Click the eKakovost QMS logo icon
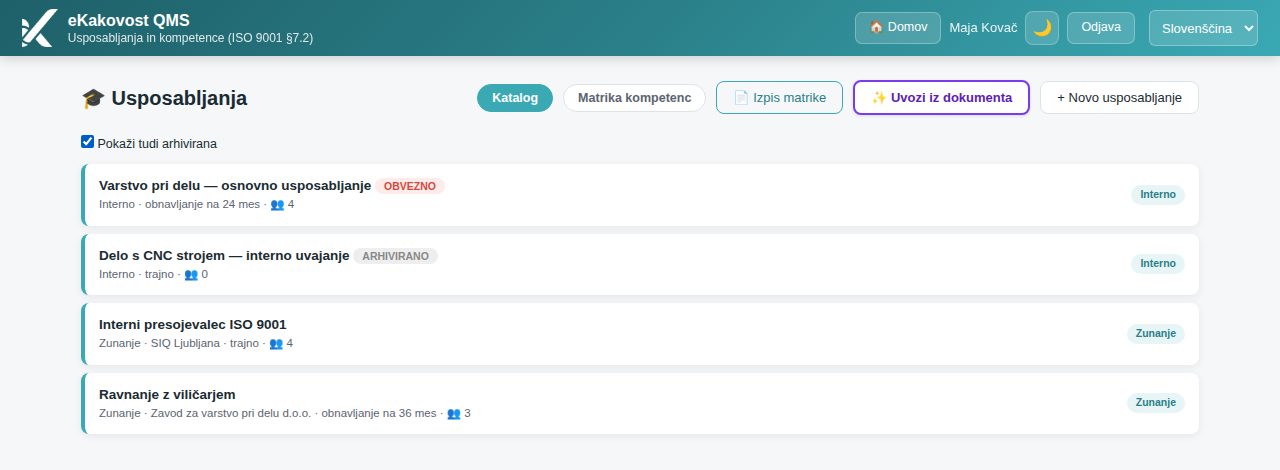Screen dimensions: 1280x470 click(38, 28)
